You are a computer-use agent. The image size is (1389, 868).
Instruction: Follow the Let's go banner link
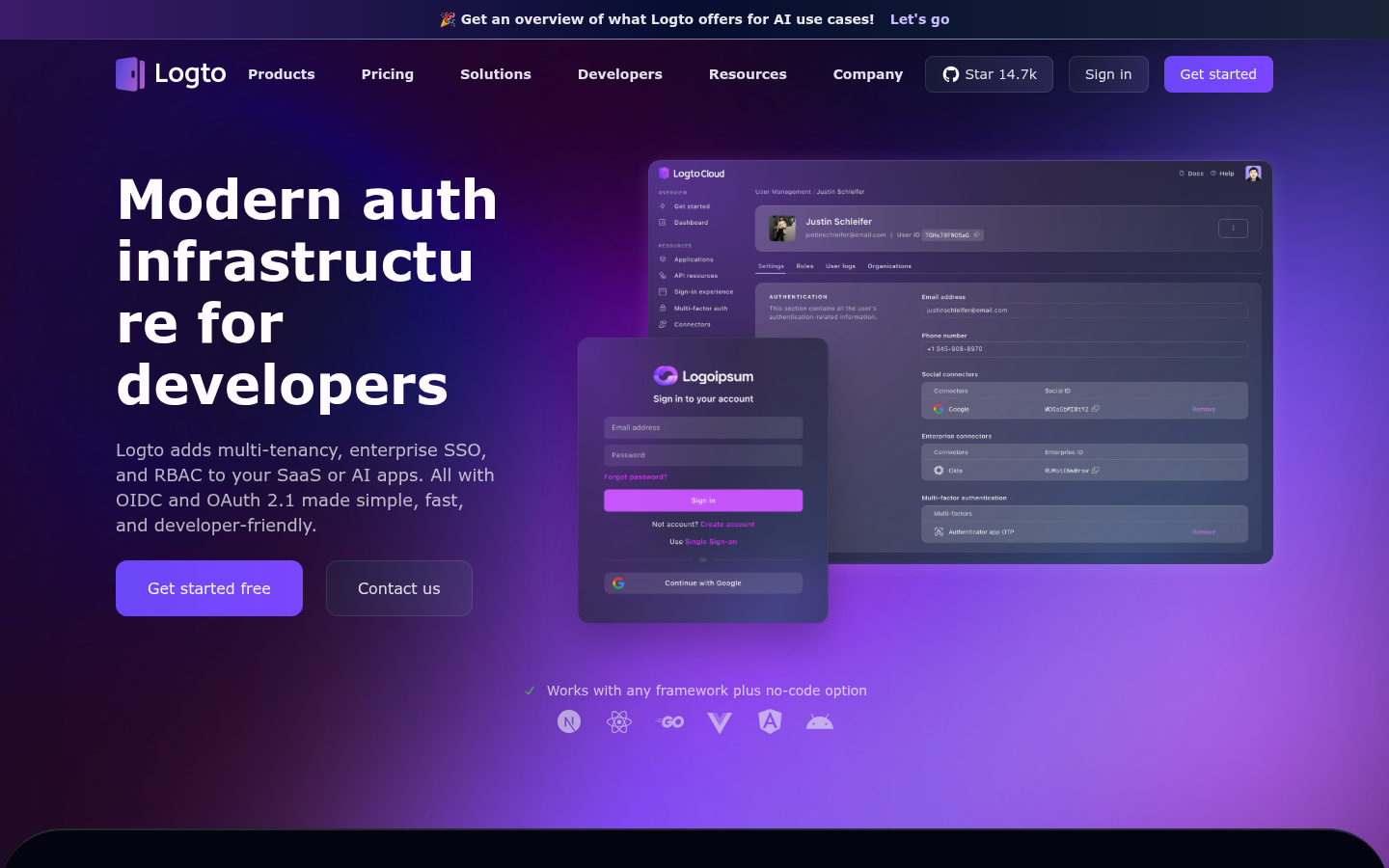(x=920, y=19)
